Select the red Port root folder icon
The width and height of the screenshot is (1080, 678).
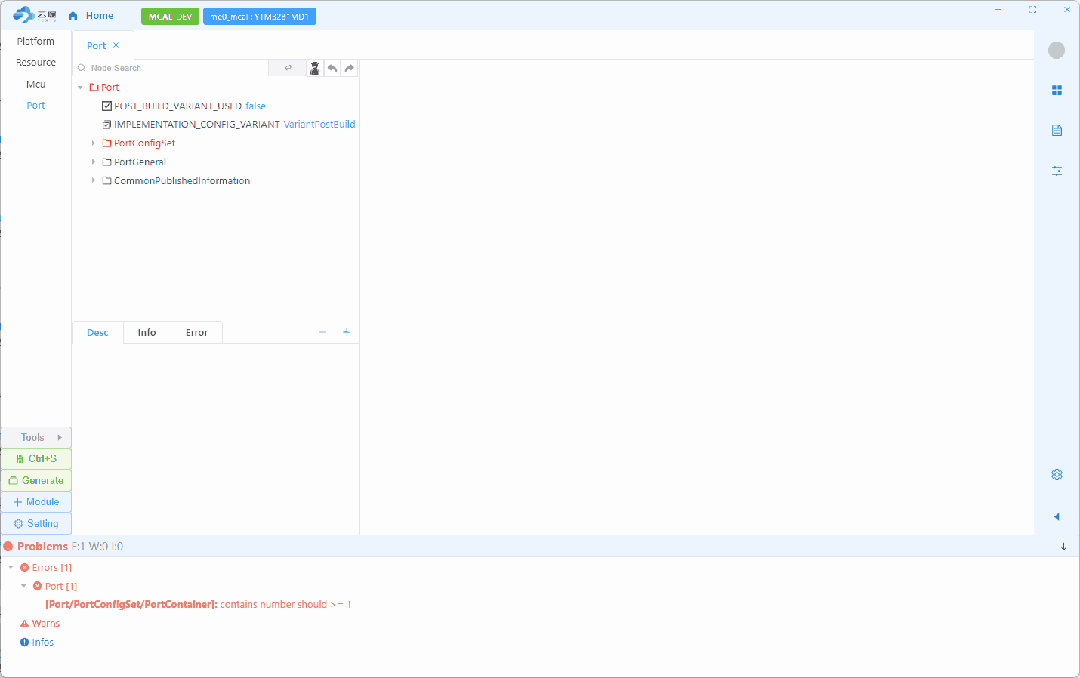pyautogui.click(x=94, y=88)
